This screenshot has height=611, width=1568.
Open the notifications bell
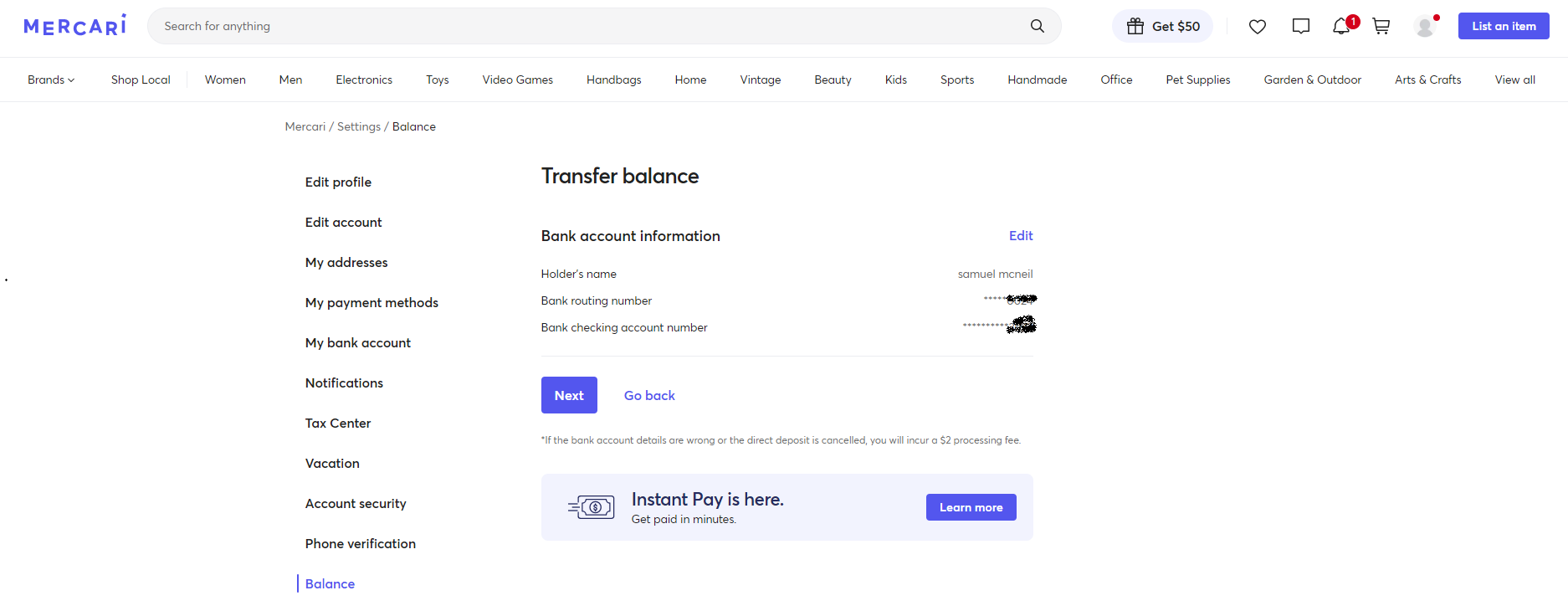(x=1340, y=27)
